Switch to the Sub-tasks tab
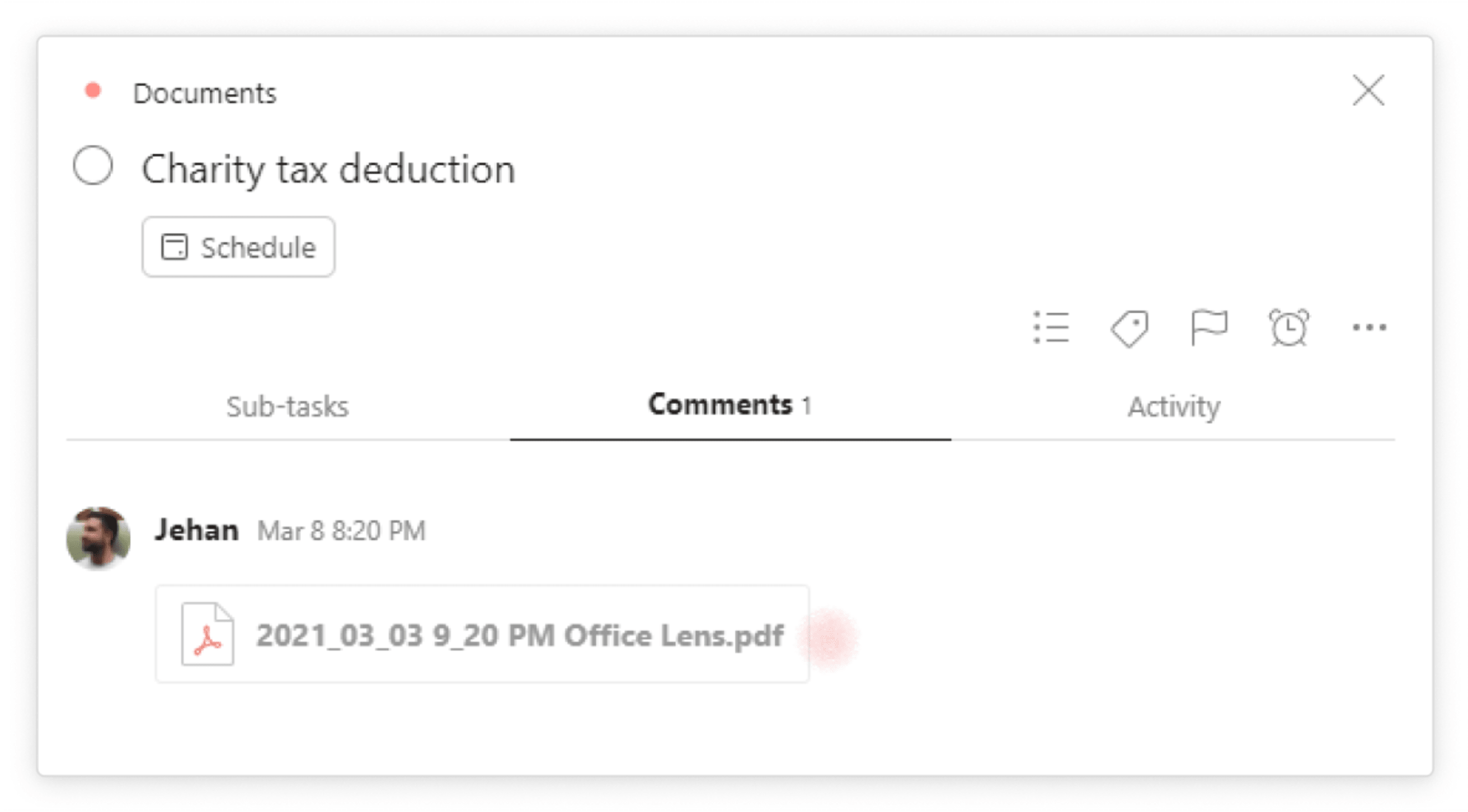Screen dimensions: 1468x812 coord(288,406)
